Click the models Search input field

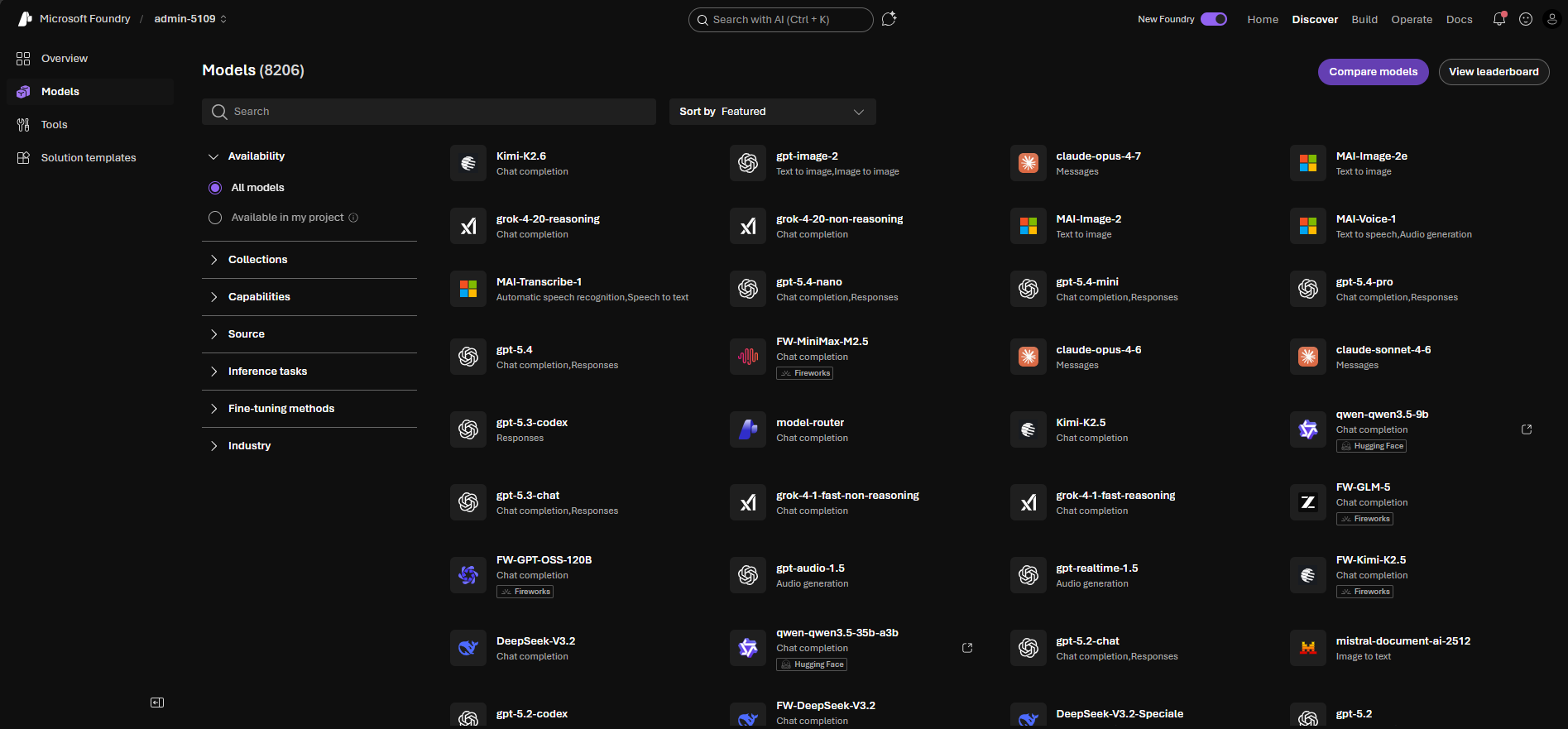429,112
